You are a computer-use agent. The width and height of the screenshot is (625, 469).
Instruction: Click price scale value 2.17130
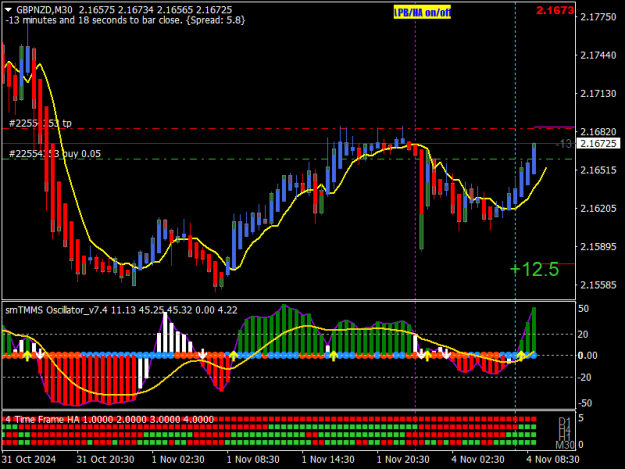pos(598,94)
